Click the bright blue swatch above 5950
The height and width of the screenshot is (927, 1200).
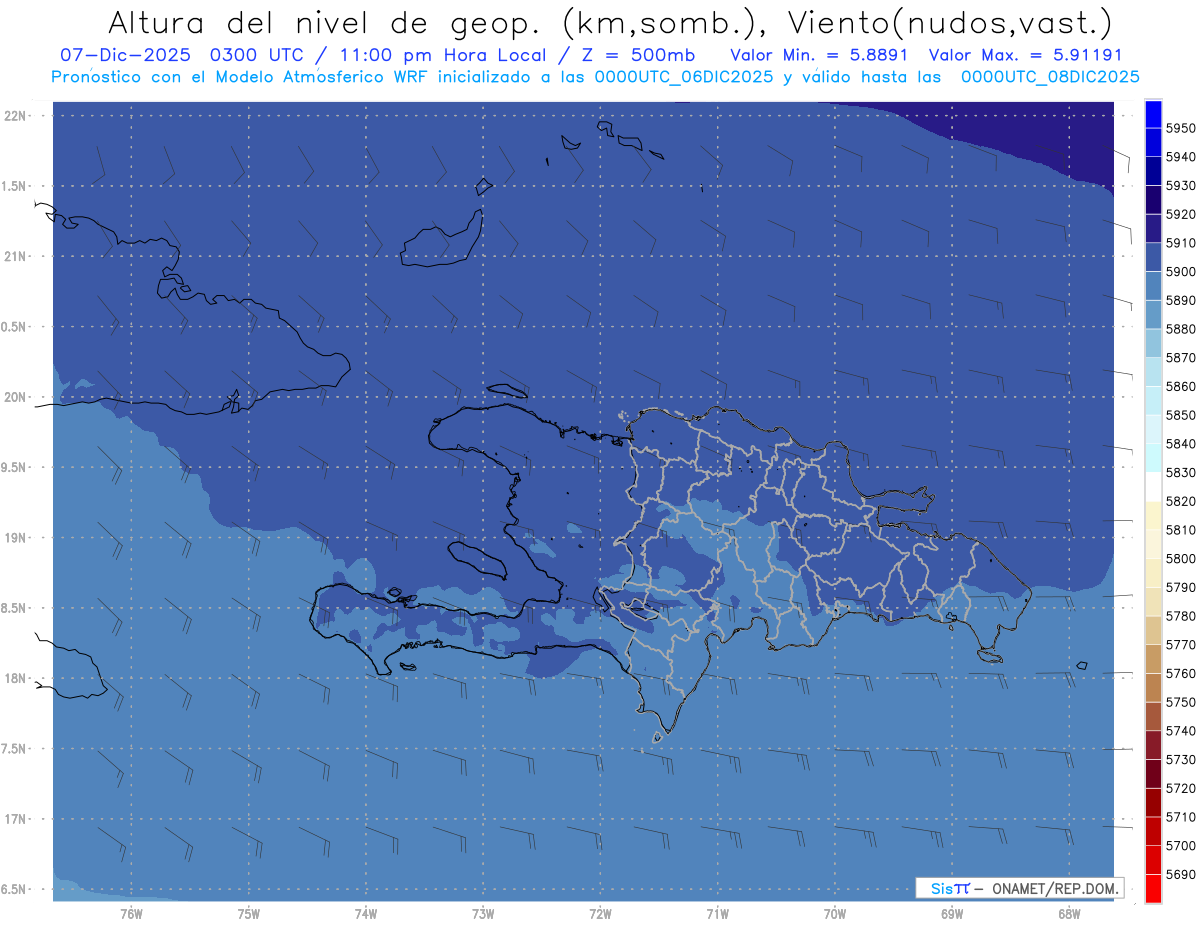pos(1153,113)
